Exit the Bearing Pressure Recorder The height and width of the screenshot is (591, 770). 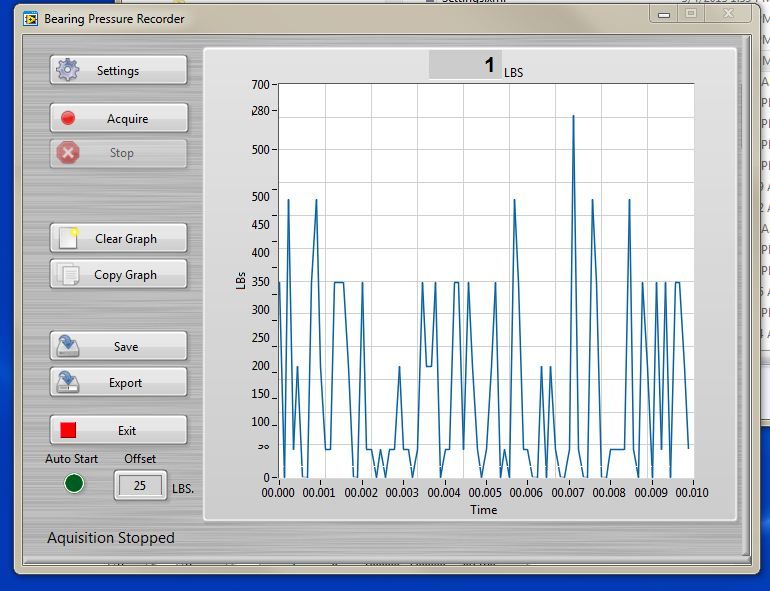[x=118, y=430]
